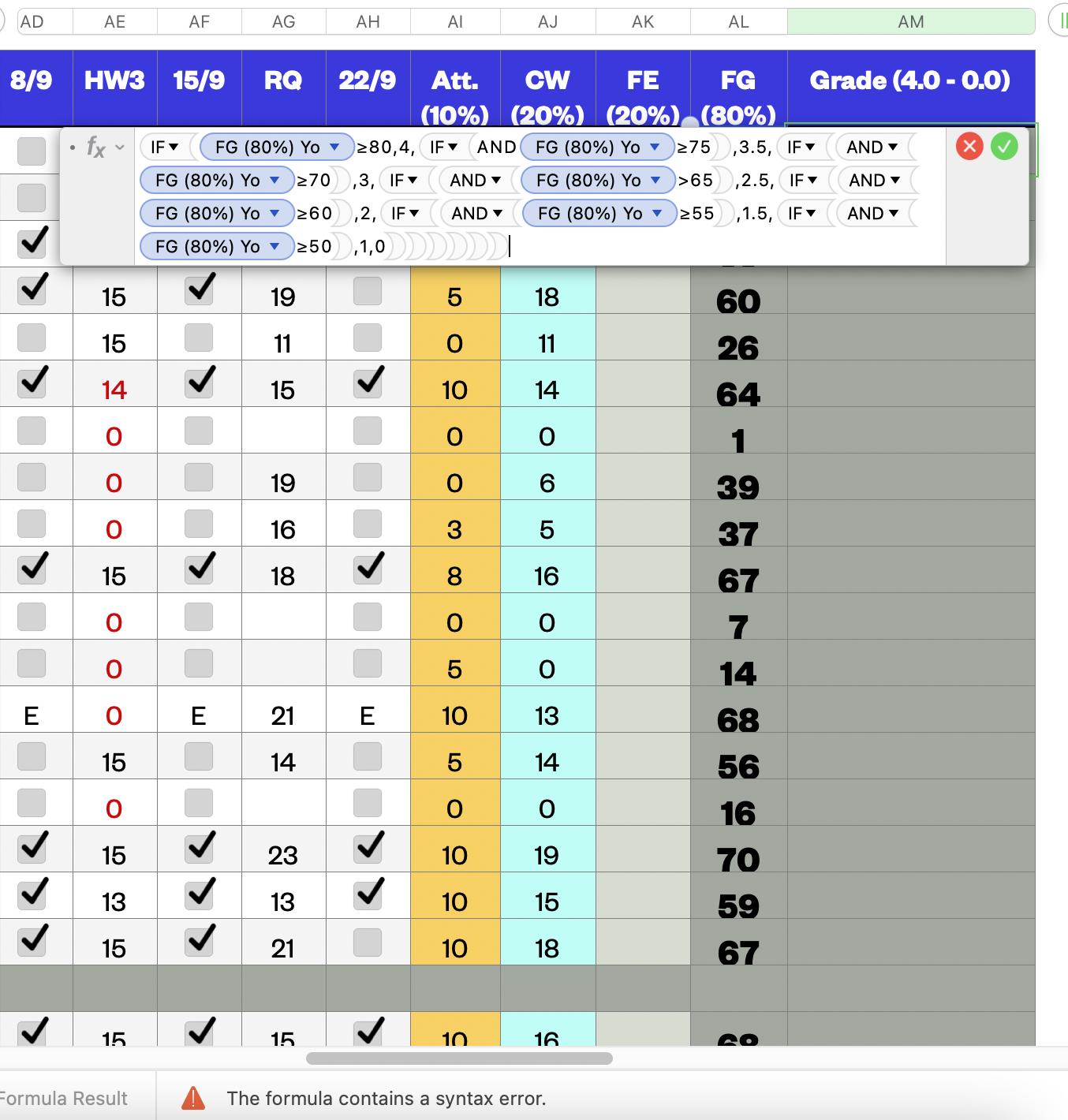Click the 'FG (80%)' header cell
1068x1120 pixels.
click(x=739, y=88)
